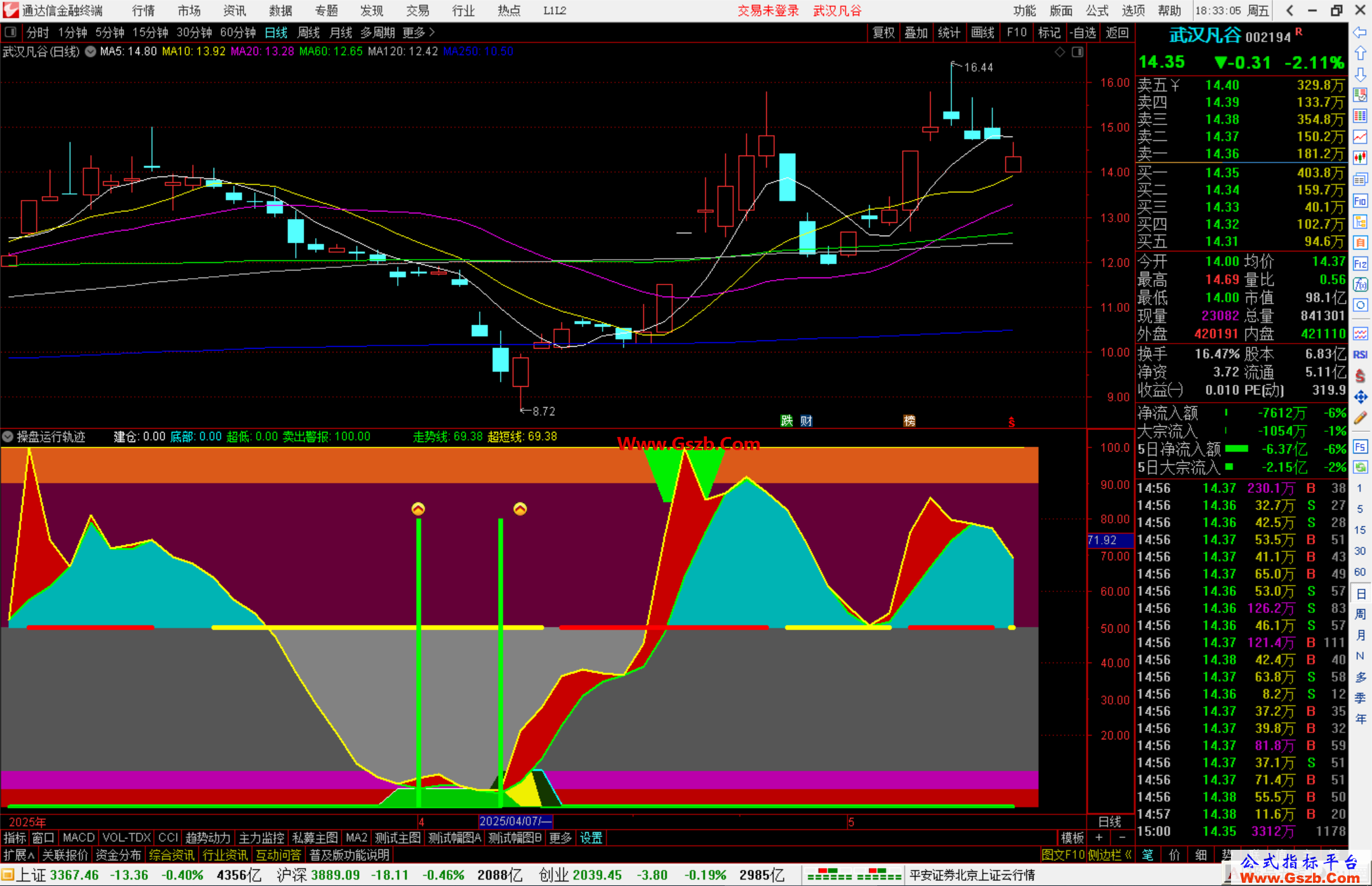The height and width of the screenshot is (886, 1372).
Task: Open the 资金分布 tab in bottom row
Action: point(118,855)
